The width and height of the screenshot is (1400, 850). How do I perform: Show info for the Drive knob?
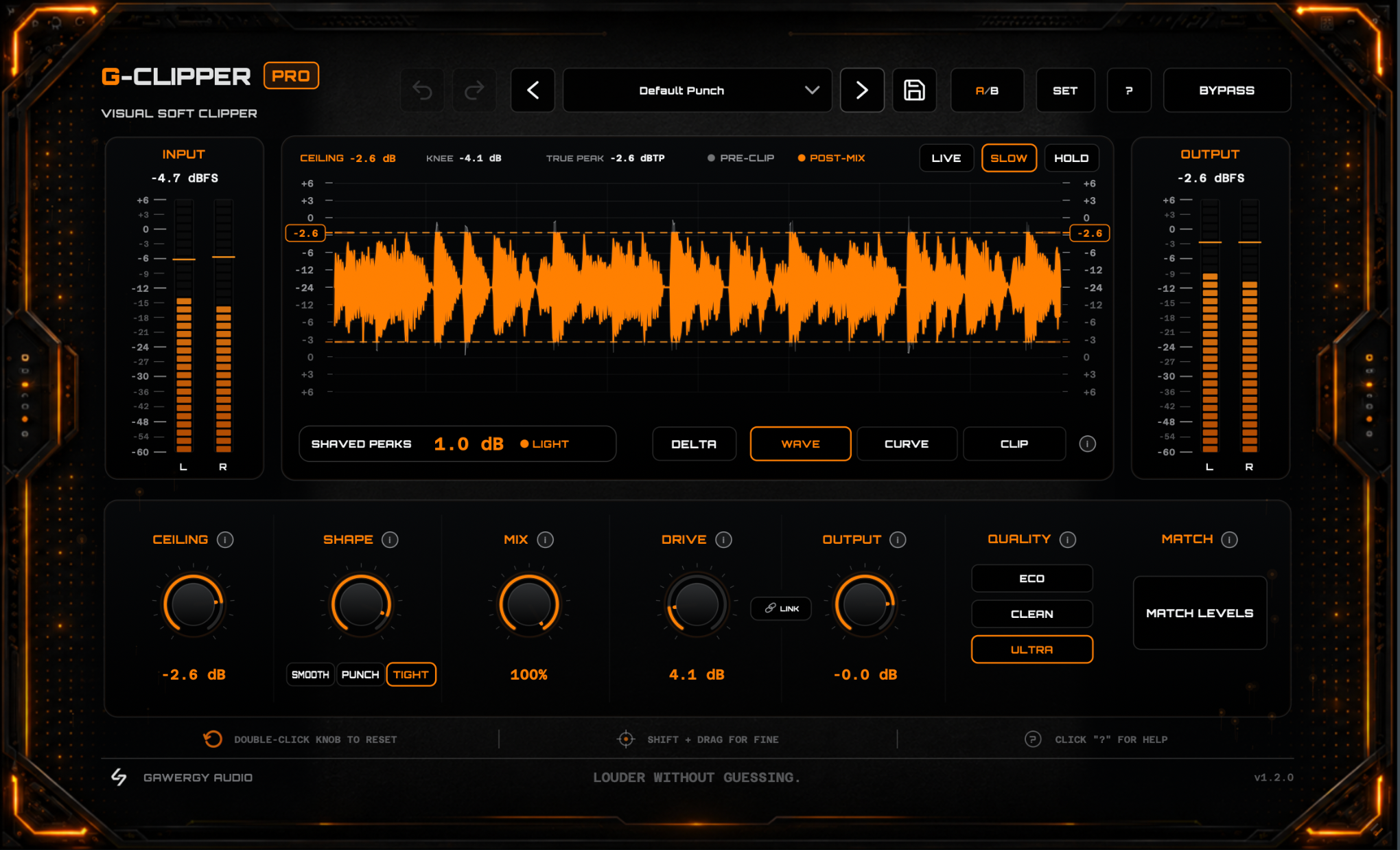point(723,540)
